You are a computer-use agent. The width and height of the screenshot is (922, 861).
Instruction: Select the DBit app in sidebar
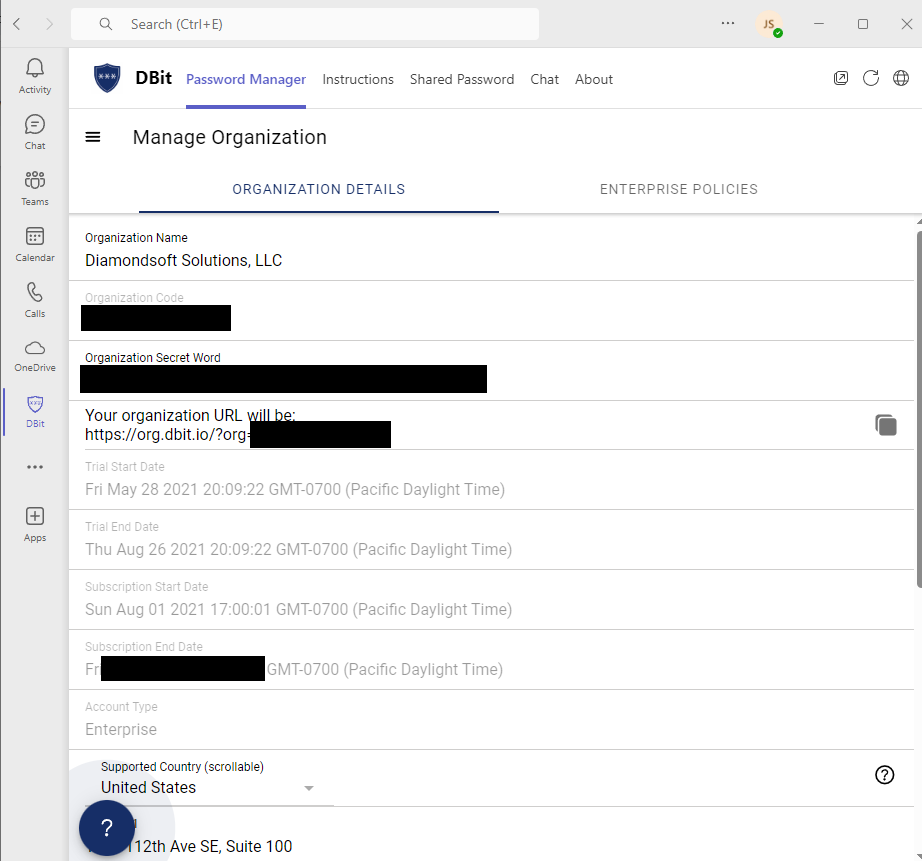pos(35,412)
